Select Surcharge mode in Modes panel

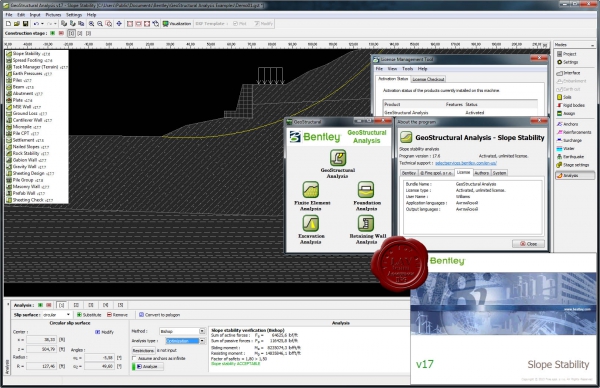tap(569, 140)
